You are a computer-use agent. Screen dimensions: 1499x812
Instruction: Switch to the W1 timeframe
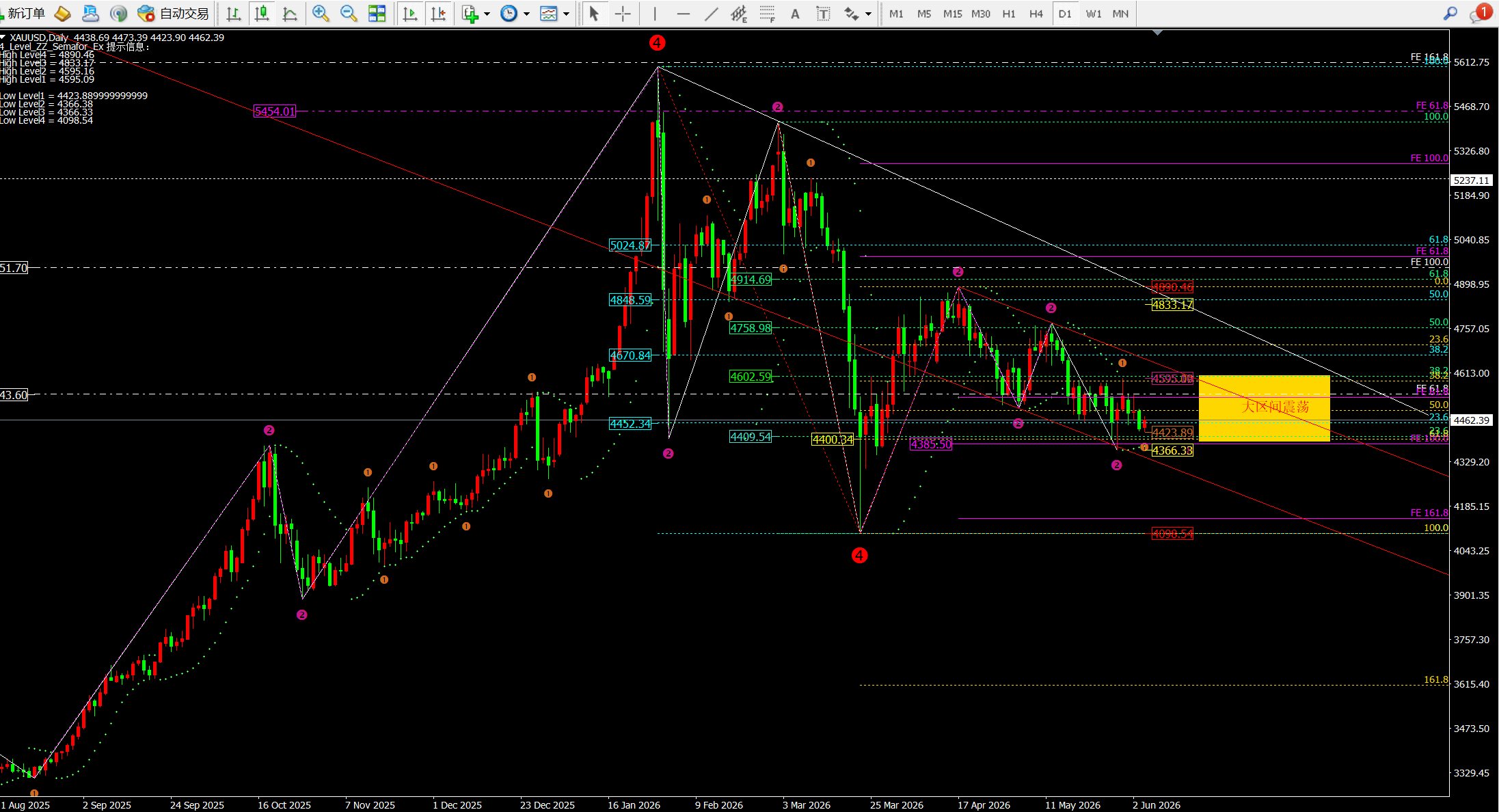pyautogui.click(x=1094, y=13)
